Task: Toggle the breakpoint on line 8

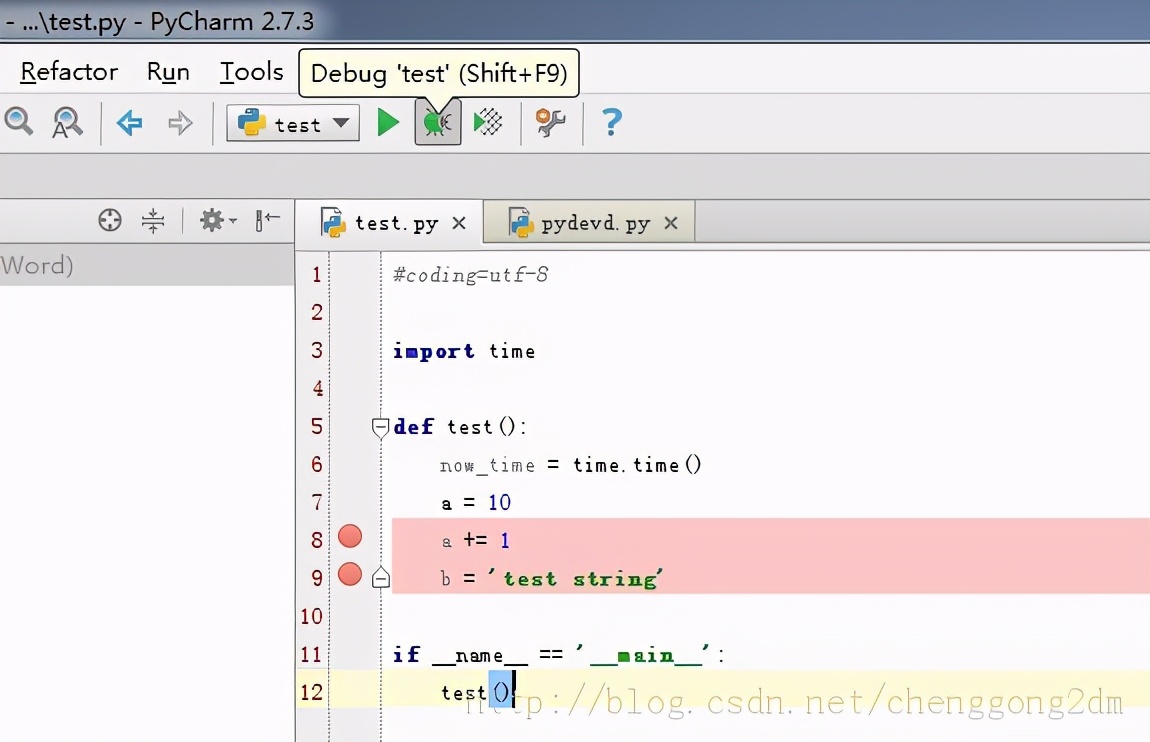Action: tap(349, 537)
